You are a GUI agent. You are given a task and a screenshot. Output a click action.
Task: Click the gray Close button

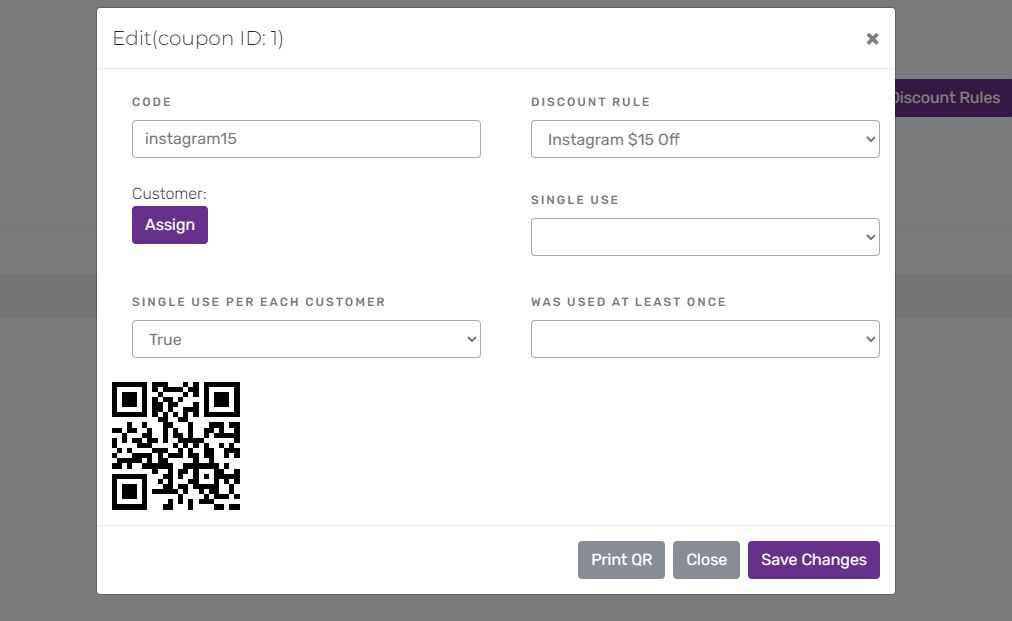pos(706,560)
